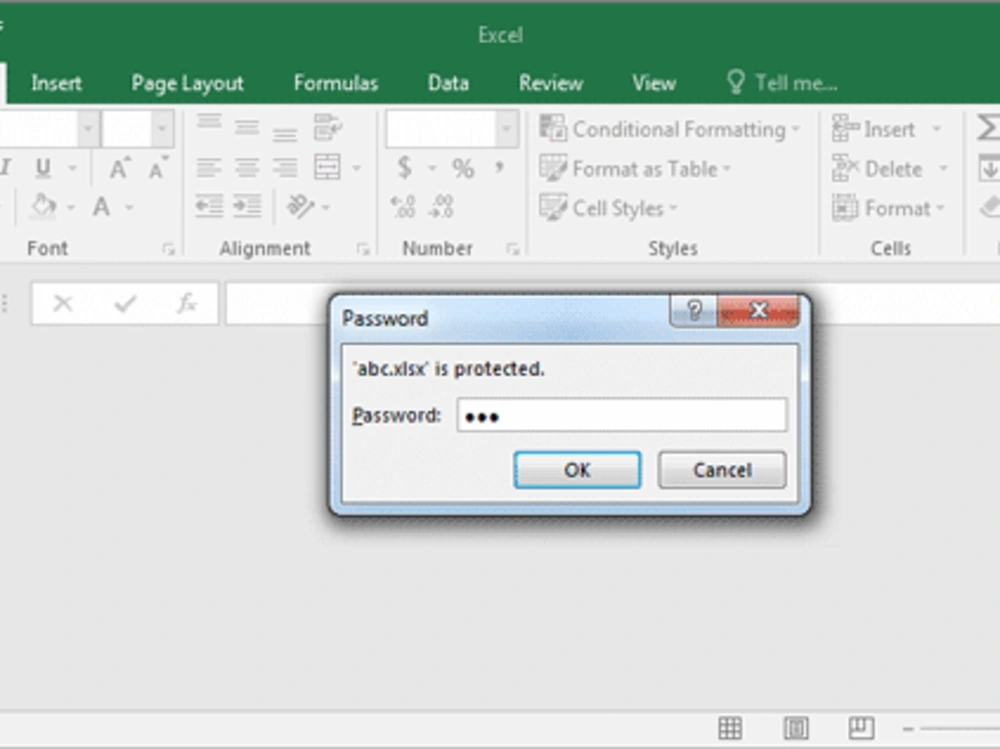Image resolution: width=1000 pixels, height=749 pixels.
Task: Click the Increase Indent icon
Action: pyautogui.click(x=247, y=207)
